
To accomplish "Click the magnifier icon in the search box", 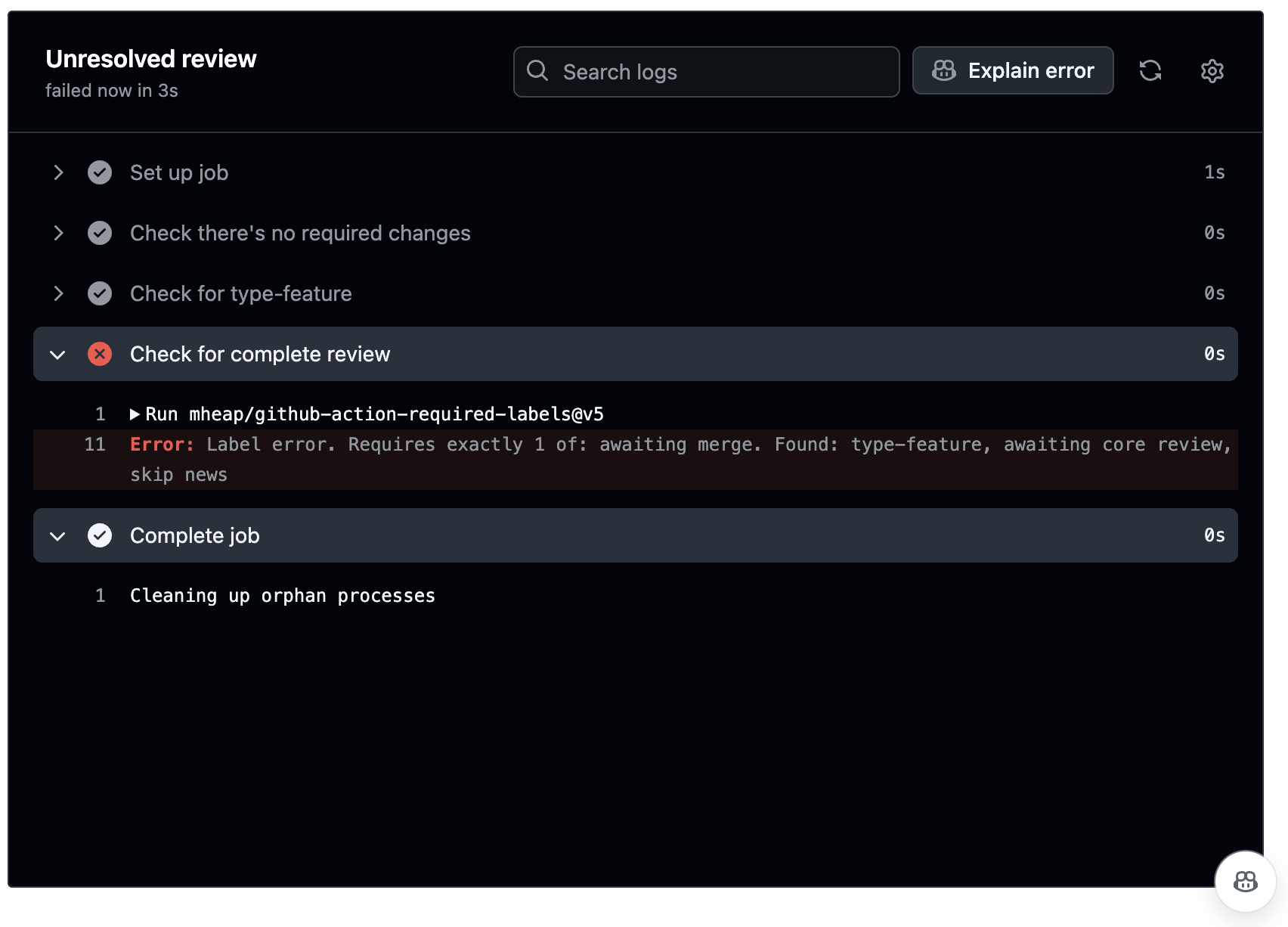I will [537, 71].
